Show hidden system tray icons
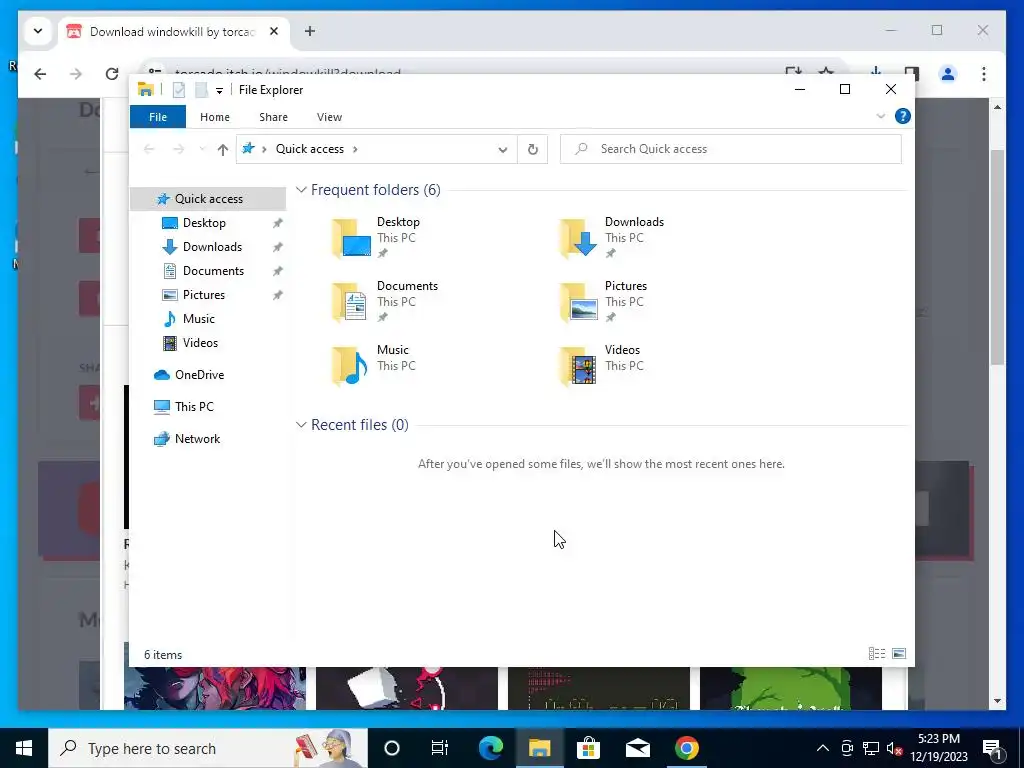 click(823, 748)
